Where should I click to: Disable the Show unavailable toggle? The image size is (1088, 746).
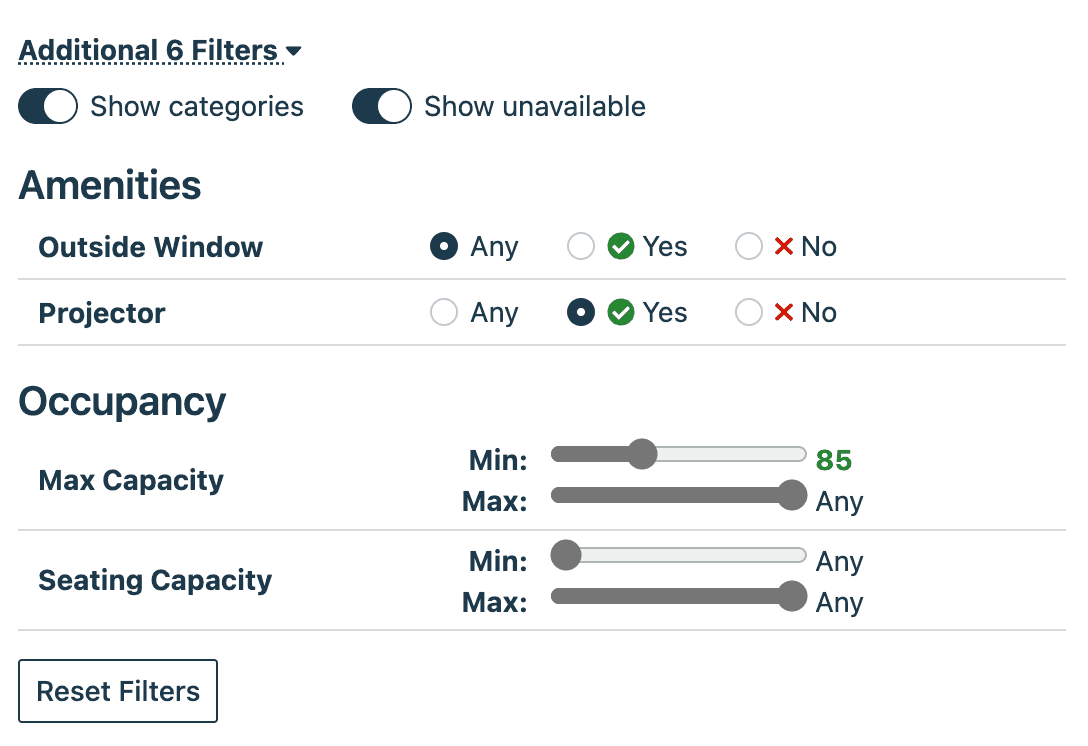381,106
